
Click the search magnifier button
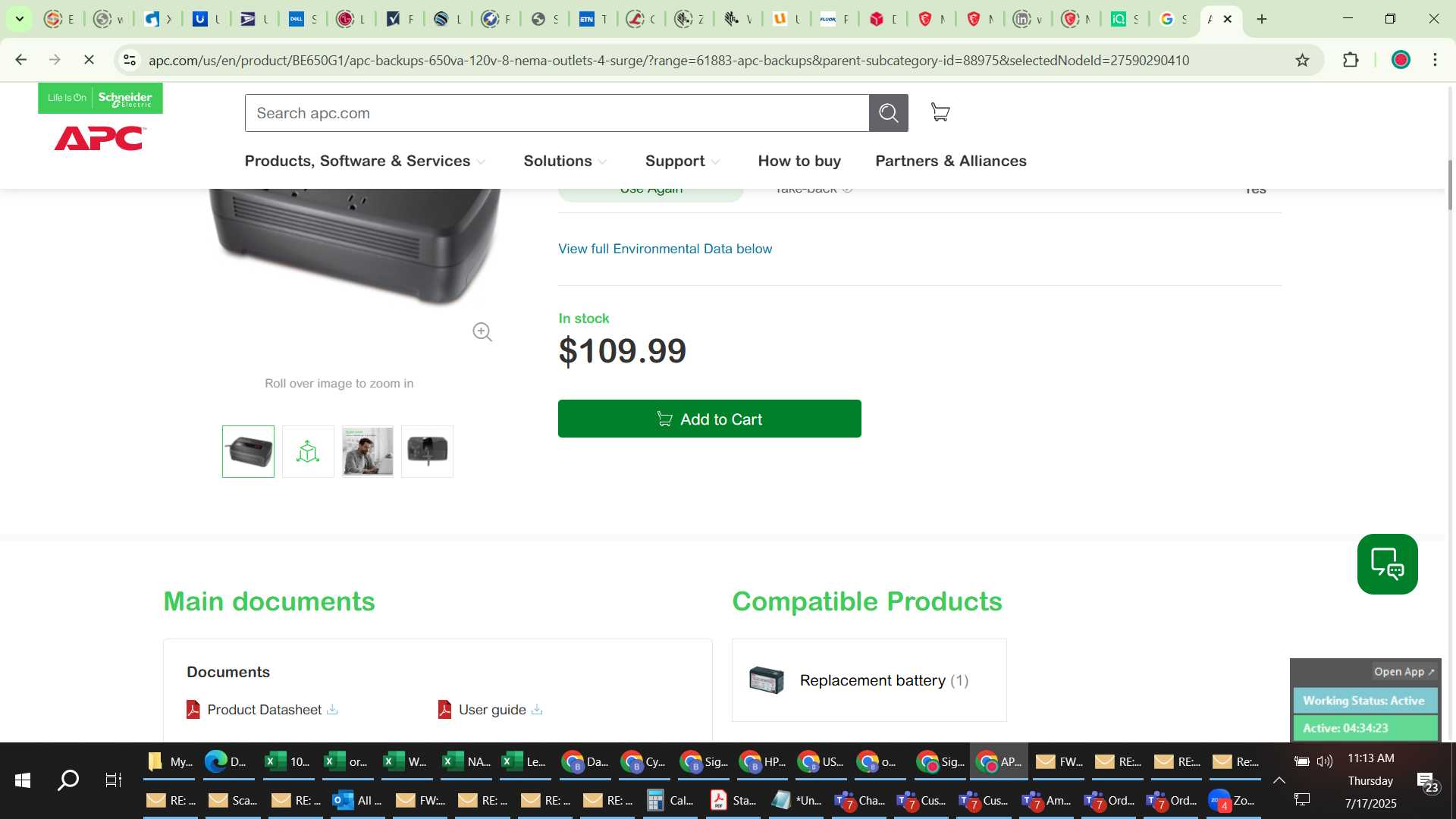[x=888, y=113]
